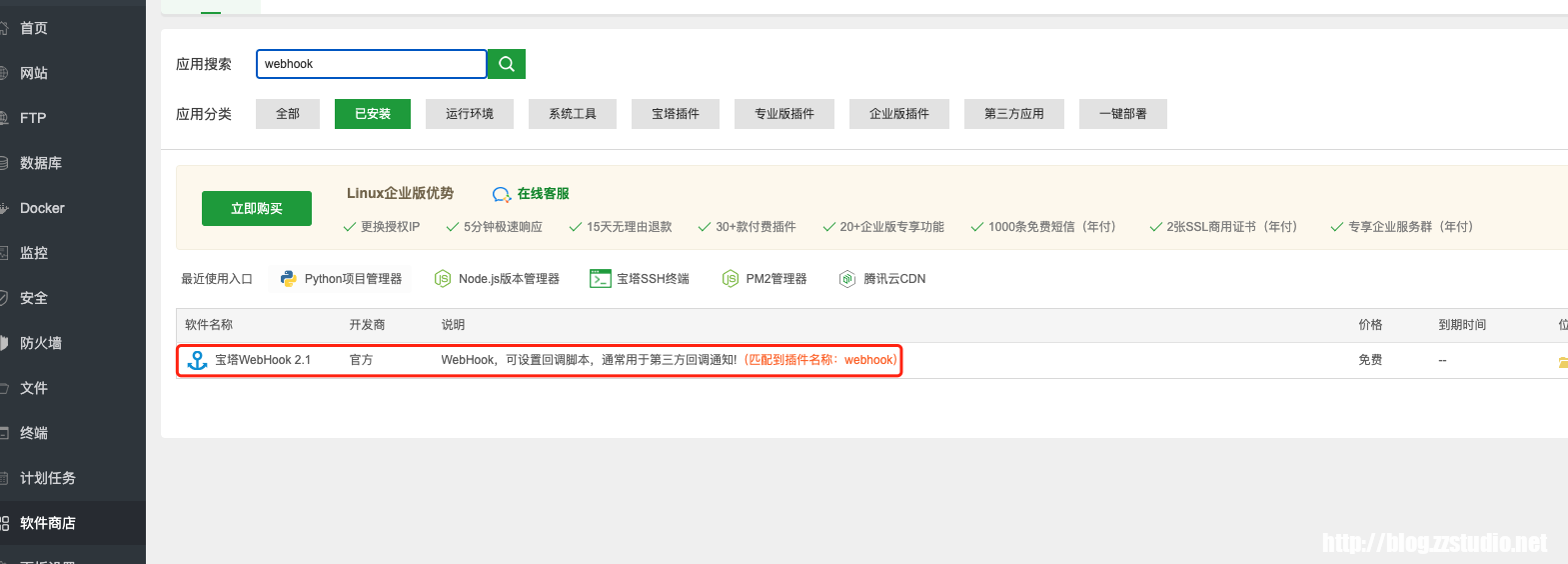Viewport: 1568px width, 564px height.
Task: Click the Linux企业版优势 heading
Action: pos(400,193)
